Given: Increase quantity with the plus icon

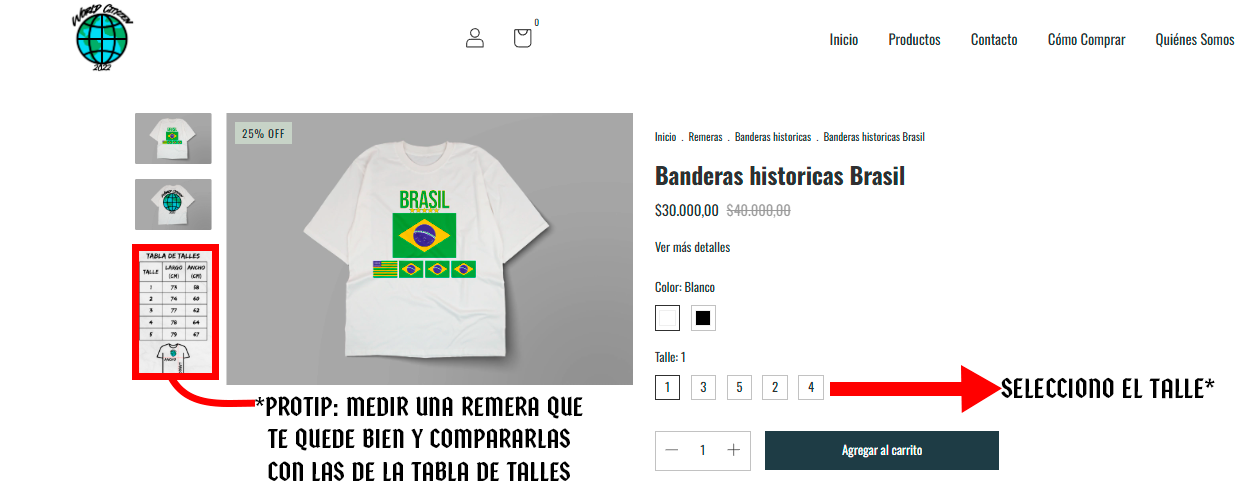Looking at the screenshot, I should tap(734, 450).
